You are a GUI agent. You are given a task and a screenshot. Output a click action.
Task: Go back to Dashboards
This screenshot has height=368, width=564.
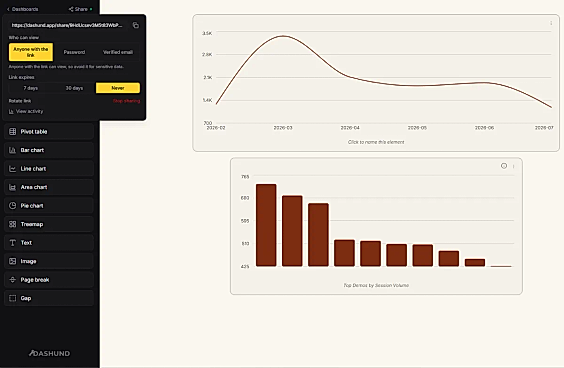point(22,9)
